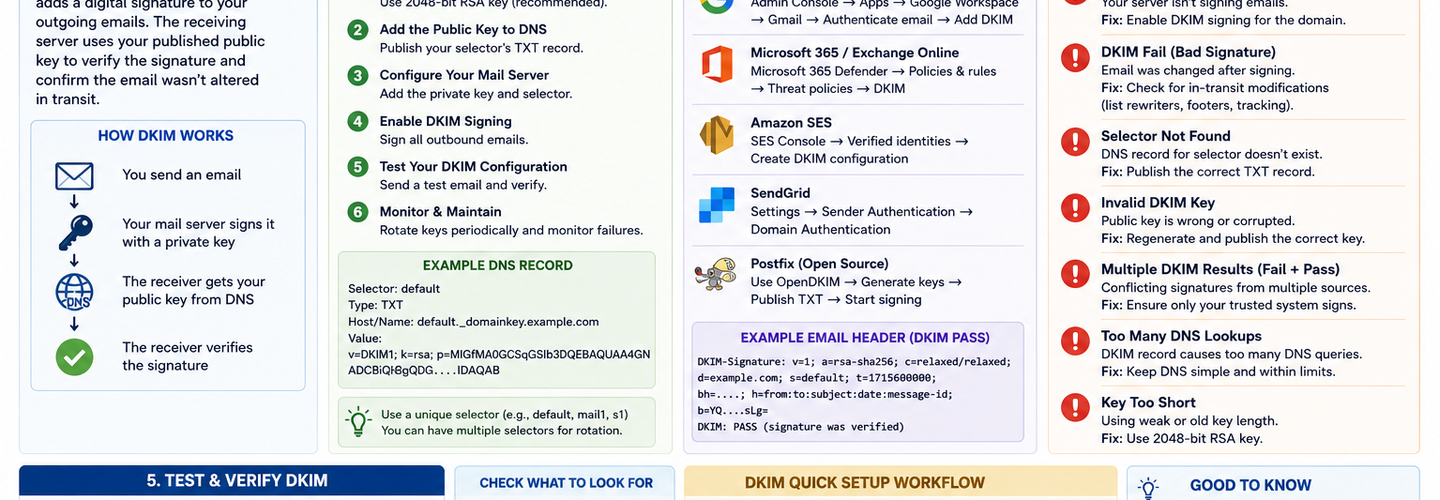This screenshot has height=500, width=1440.
Task: Click the green step 6 circle
Action: coord(357,212)
